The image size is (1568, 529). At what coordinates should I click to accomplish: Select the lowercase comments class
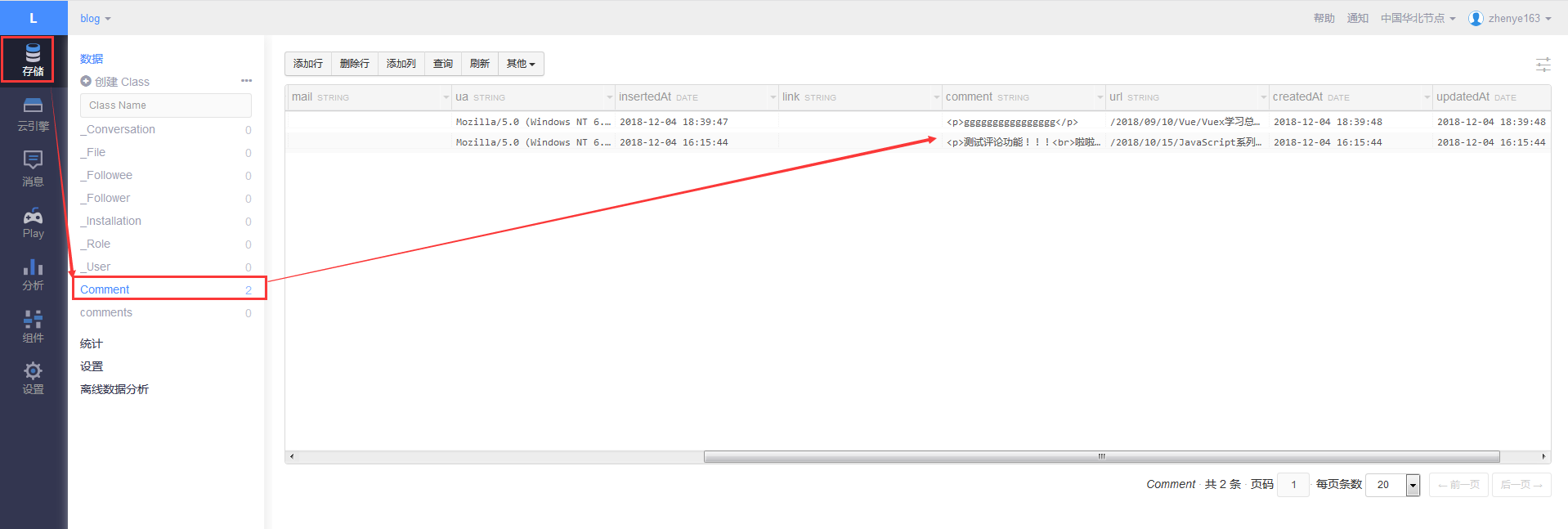[x=166, y=312]
